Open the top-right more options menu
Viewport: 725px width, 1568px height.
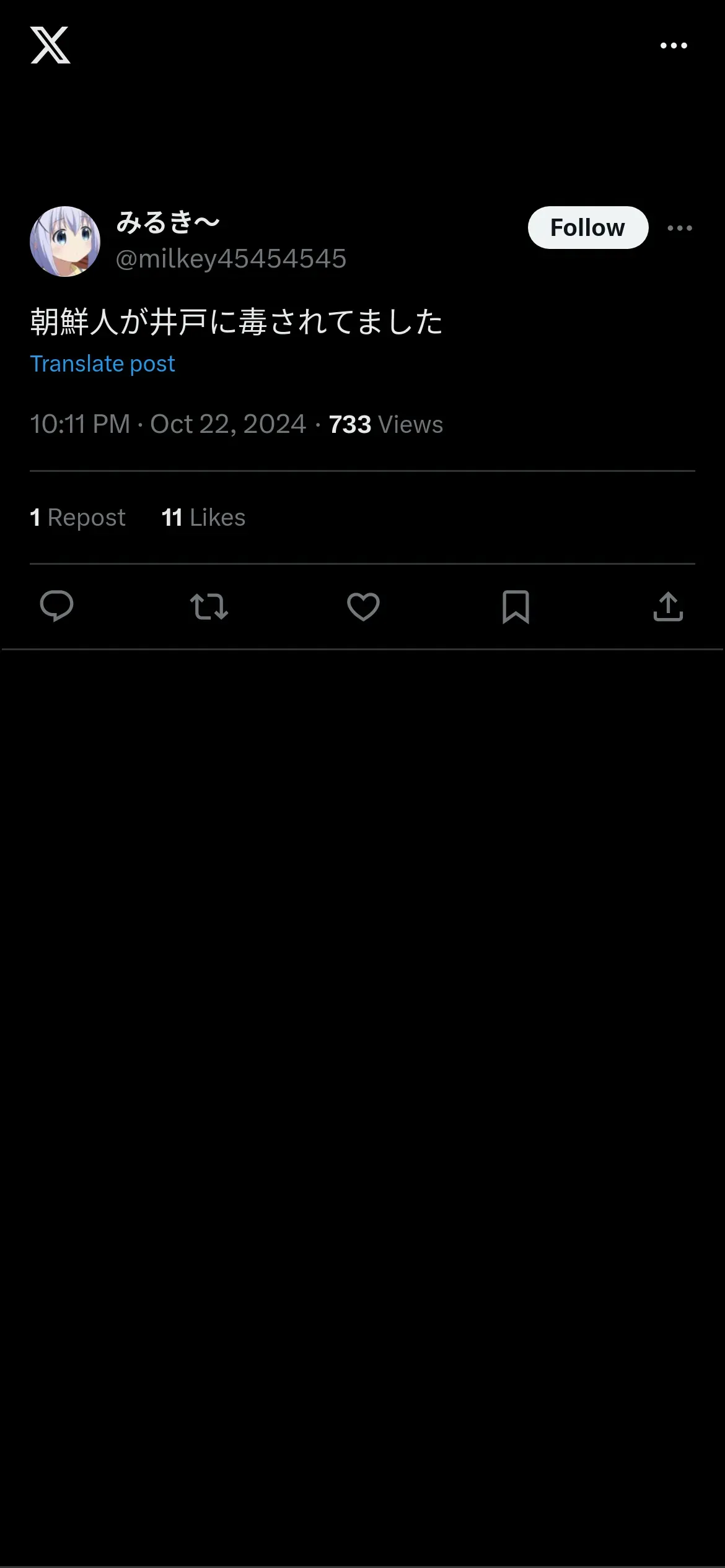coord(674,46)
